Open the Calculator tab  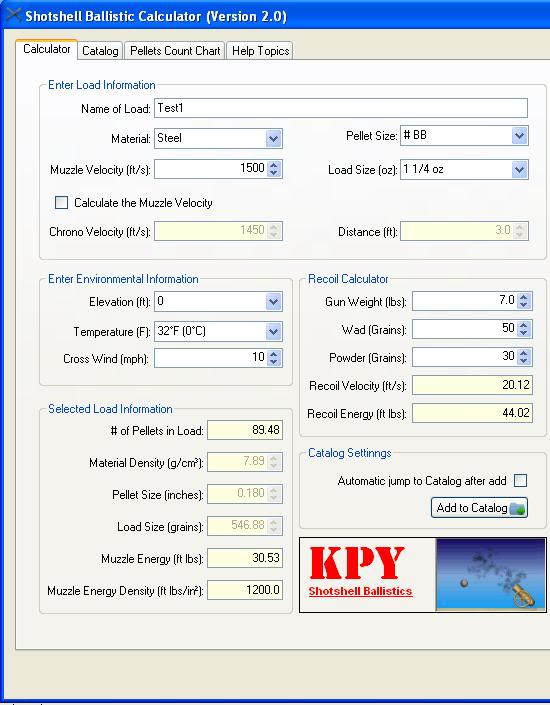tap(46, 49)
